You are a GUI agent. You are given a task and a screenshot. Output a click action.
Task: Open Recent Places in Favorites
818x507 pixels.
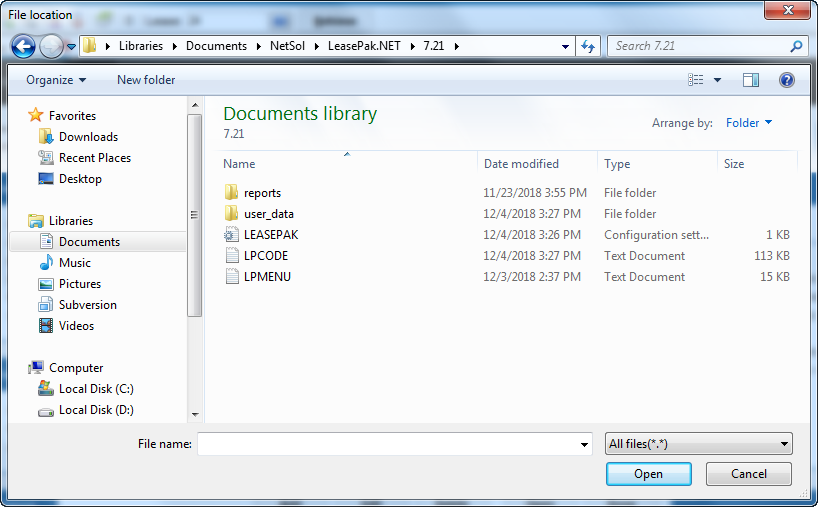94,158
